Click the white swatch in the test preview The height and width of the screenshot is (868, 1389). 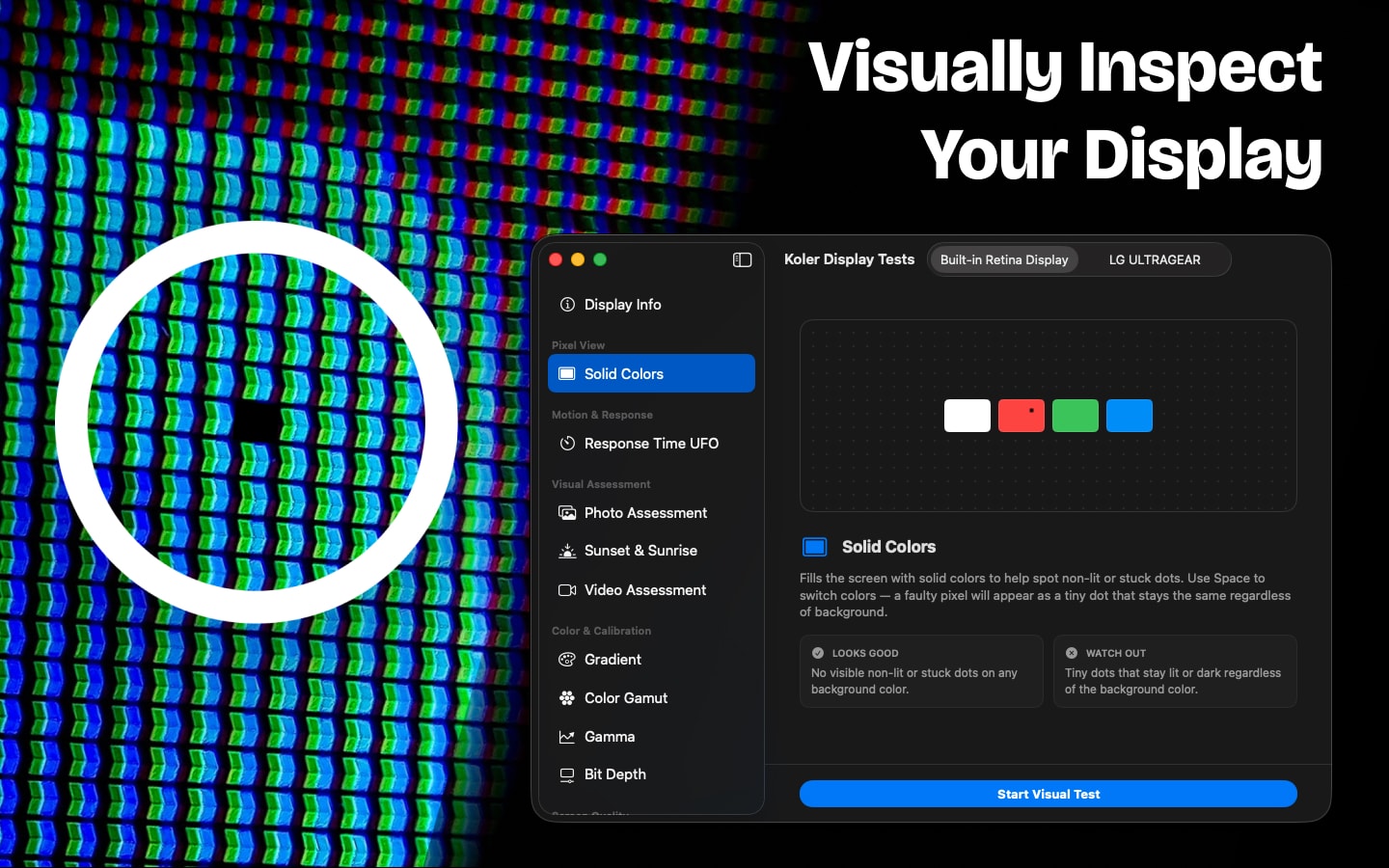[x=967, y=416]
